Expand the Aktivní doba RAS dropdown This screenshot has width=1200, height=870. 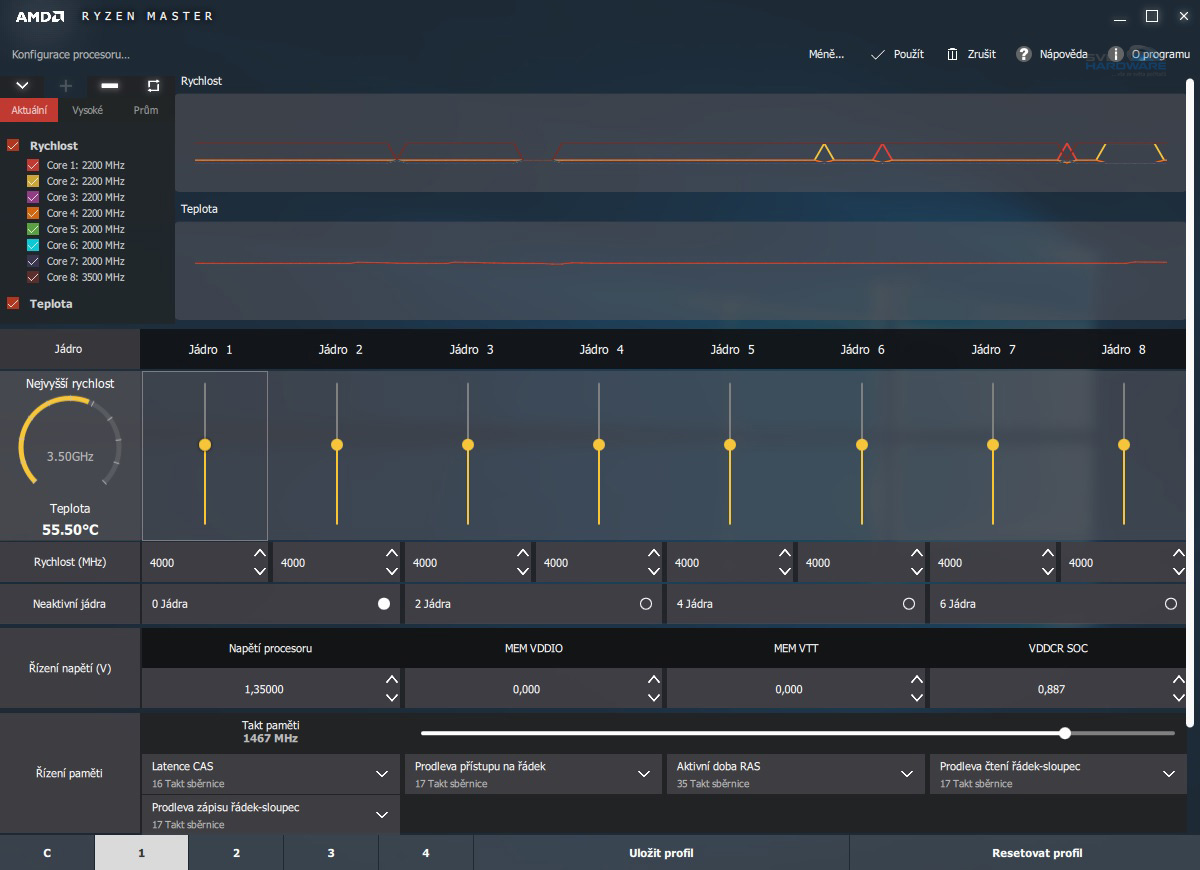pyautogui.click(x=906, y=773)
